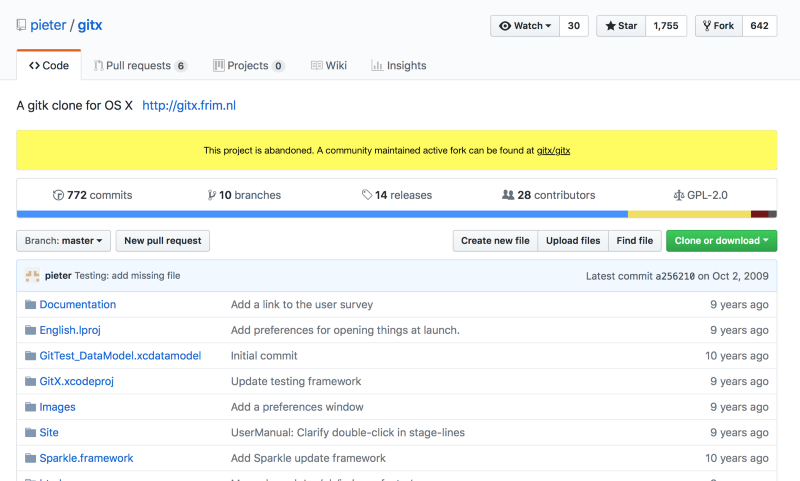800x481 pixels.
Task: Open the commit 'Update testing framework'
Action: (x=296, y=381)
